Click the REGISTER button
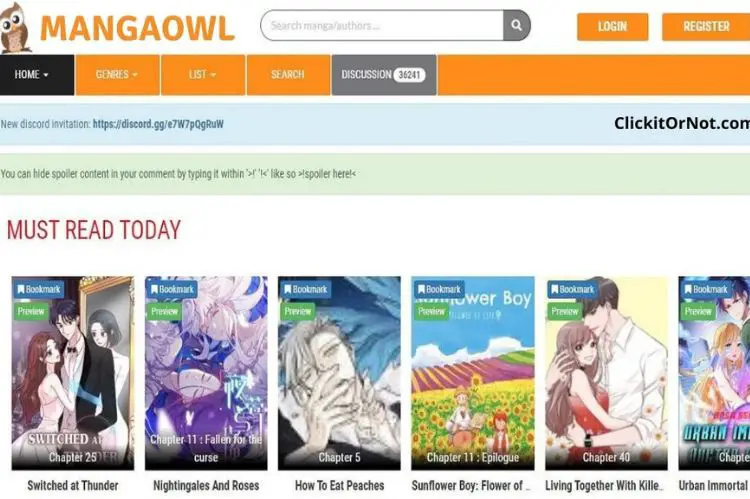Viewport: 750px width, 499px height. (x=706, y=27)
